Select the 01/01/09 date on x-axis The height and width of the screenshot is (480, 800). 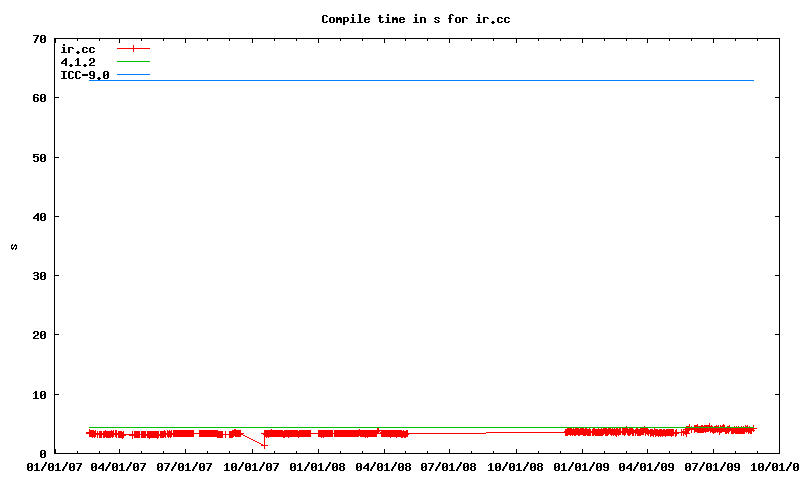[x=582, y=467]
